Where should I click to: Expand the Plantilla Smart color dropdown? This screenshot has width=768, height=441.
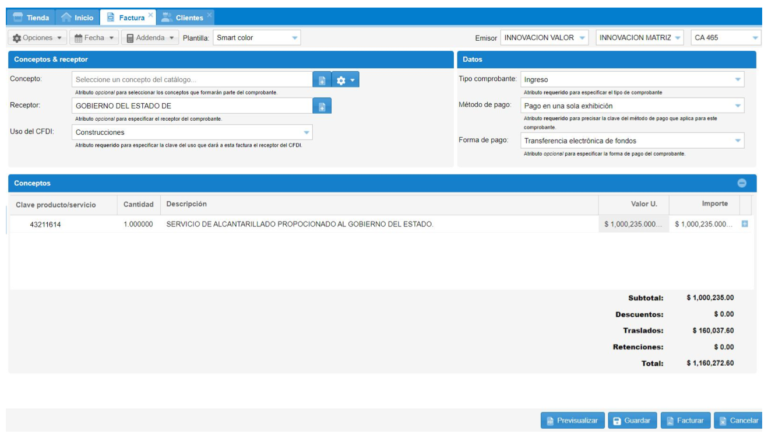click(x=294, y=38)
